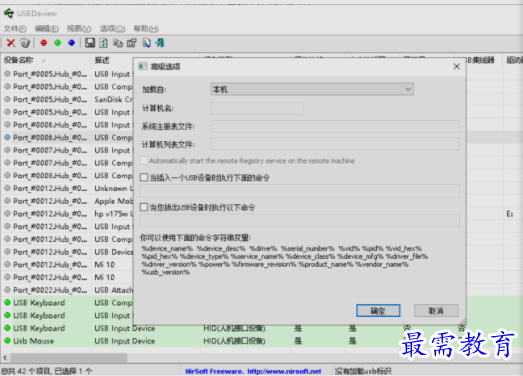Click the E: drive letter cell
The height and width of the screenshot is (376, 523).
coord(510,214)
